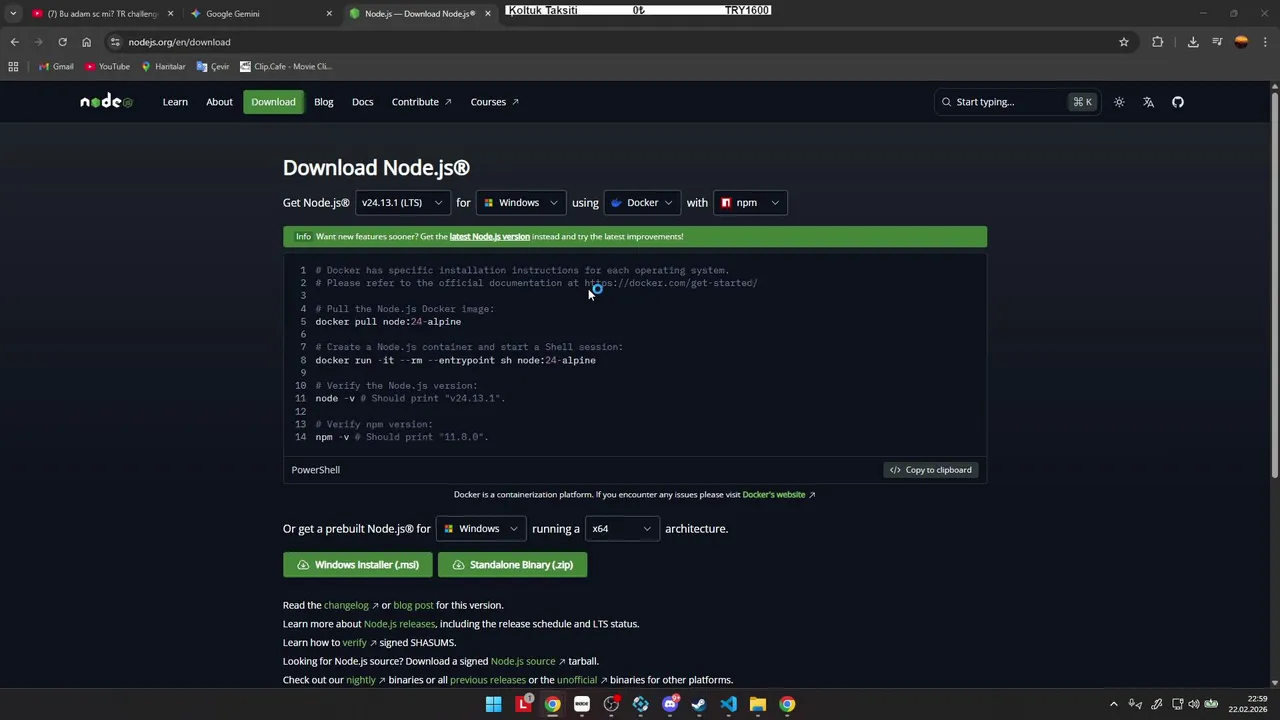Open the Docker install method dropdown

[642, 203]
